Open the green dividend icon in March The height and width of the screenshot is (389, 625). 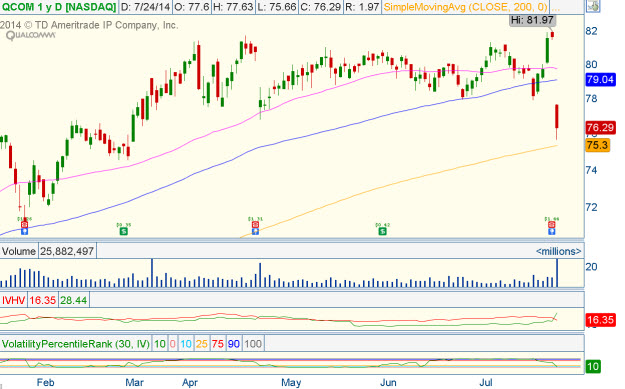124,231
